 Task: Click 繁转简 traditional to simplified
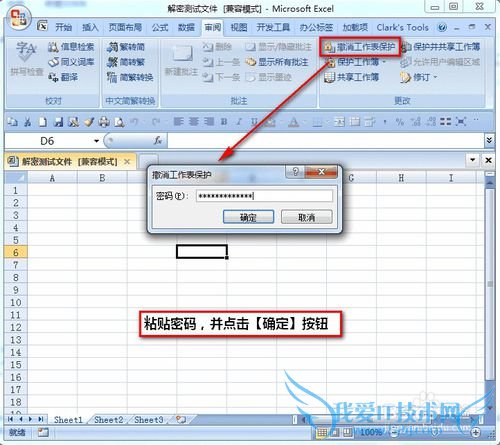[x=126, y=47]
